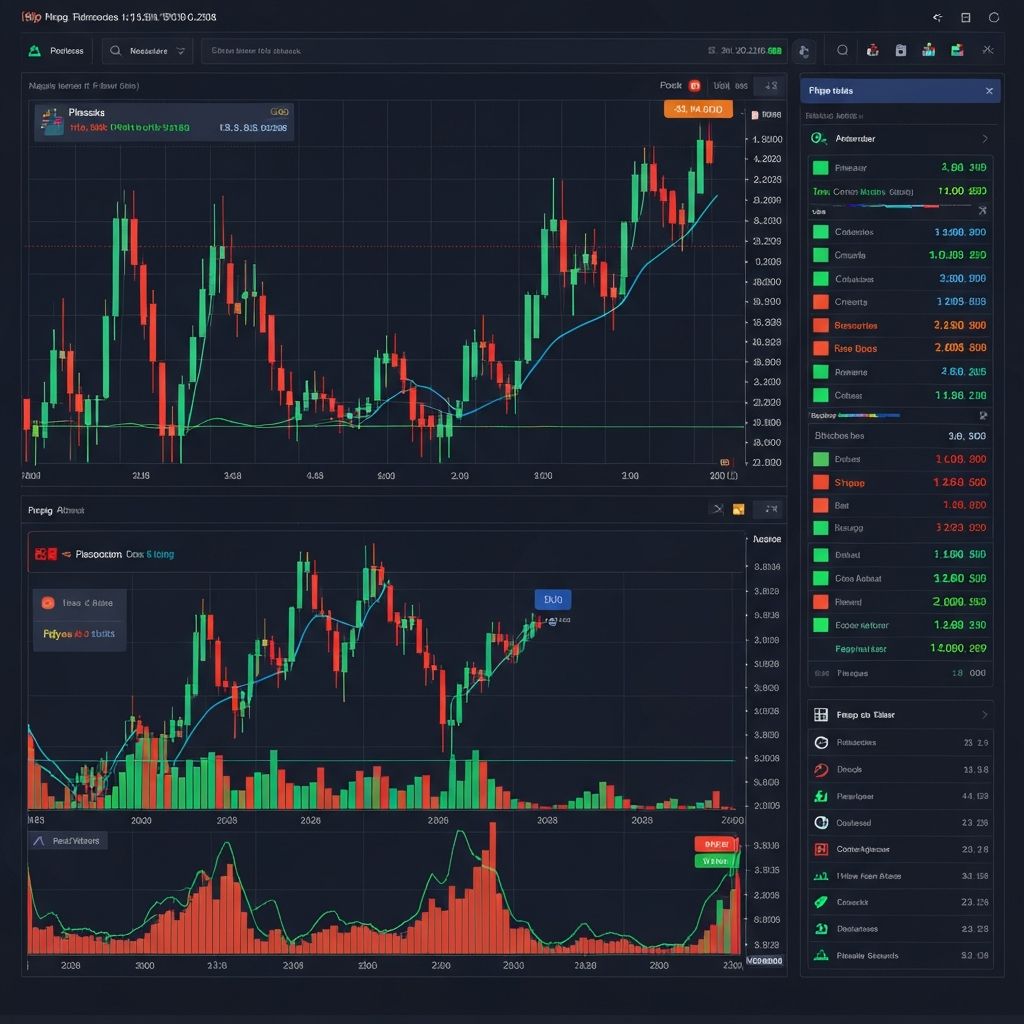Toggle the orange marker on the lower chart header
Image resolution: width=1024 pixels, height=1024 pixels.
point(738,508)
